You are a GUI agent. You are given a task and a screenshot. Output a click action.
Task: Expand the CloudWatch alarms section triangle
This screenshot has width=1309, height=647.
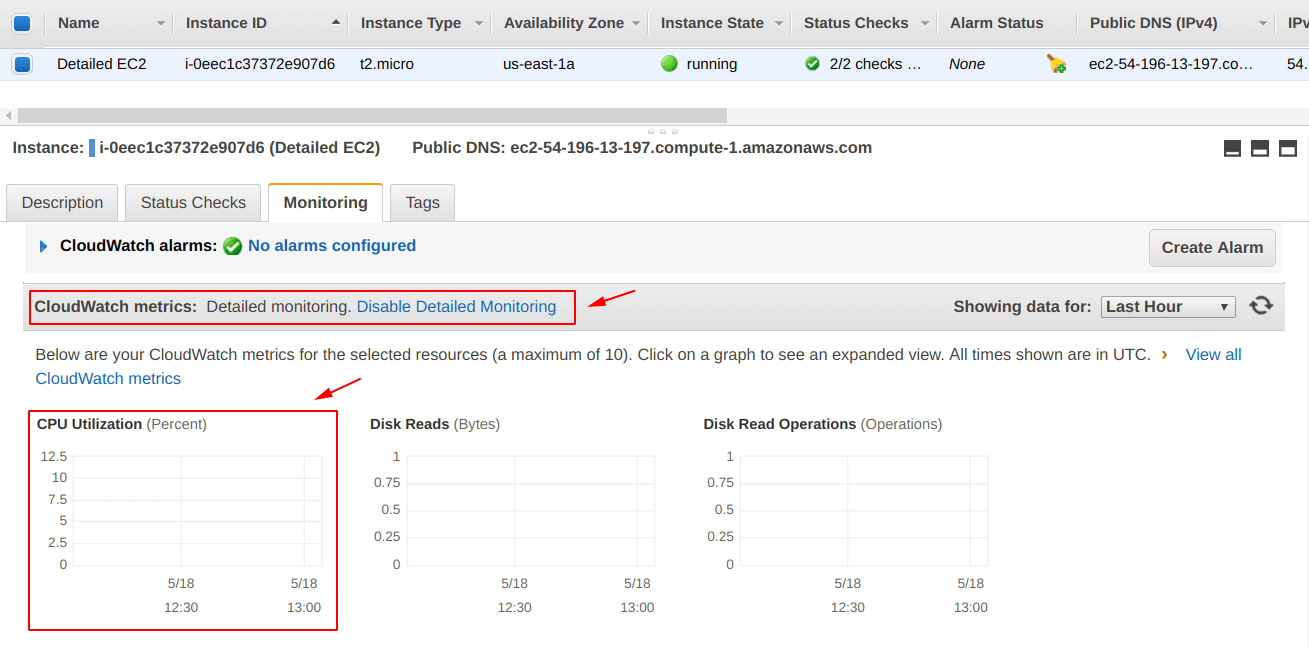(43, 246)
